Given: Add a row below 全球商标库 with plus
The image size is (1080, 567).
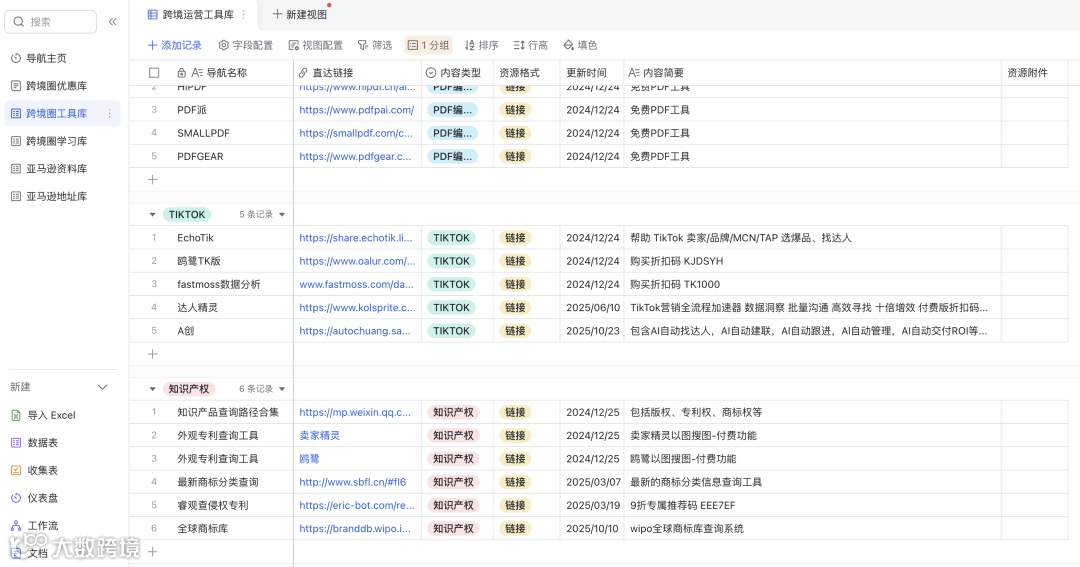Looking at the screenshot, I should click(153, 552).
